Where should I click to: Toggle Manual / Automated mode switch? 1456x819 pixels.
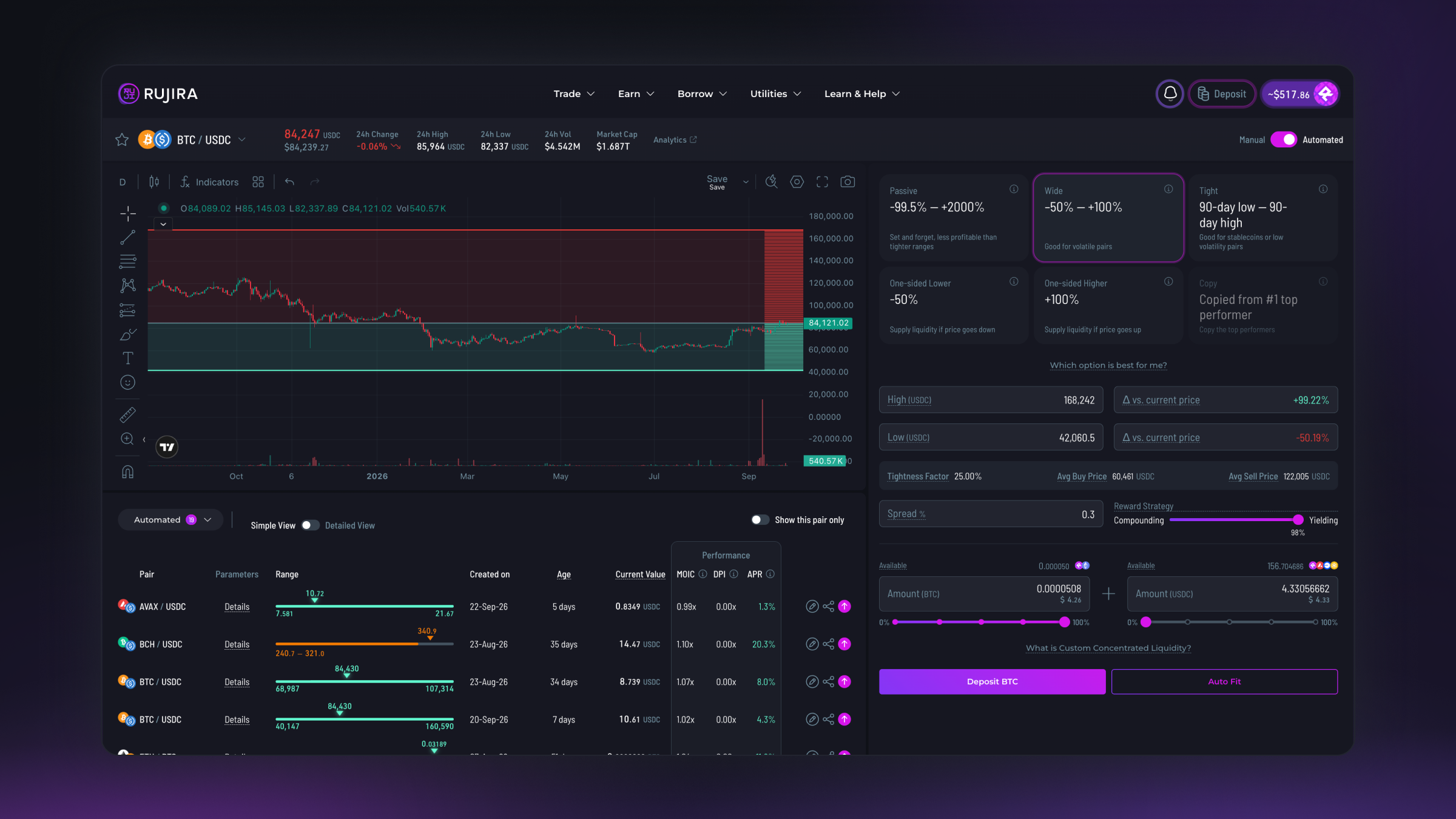(x=1284, y=140)
